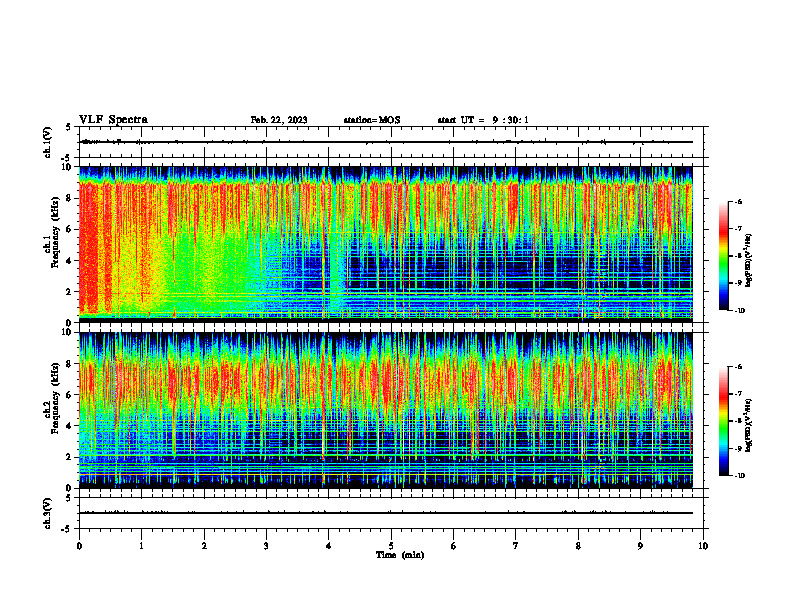Image resolution: width=792 pixels, height=612 pixels.
Task: Click the "Feb. 22, 2023" date label
Action: [279, 120]
